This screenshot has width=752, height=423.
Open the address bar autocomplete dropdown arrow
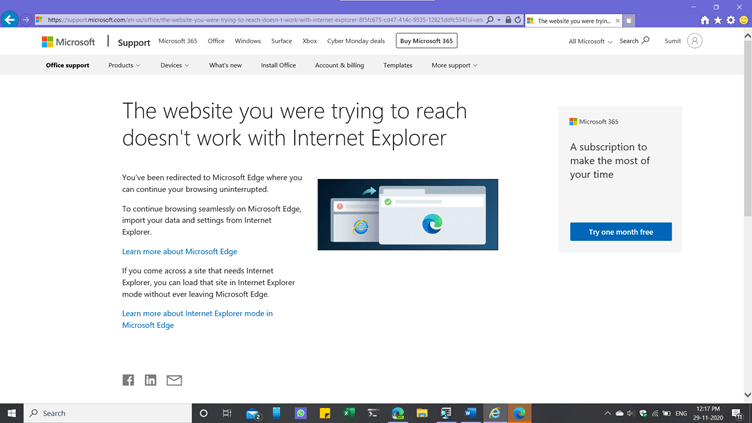pos(499,20)
